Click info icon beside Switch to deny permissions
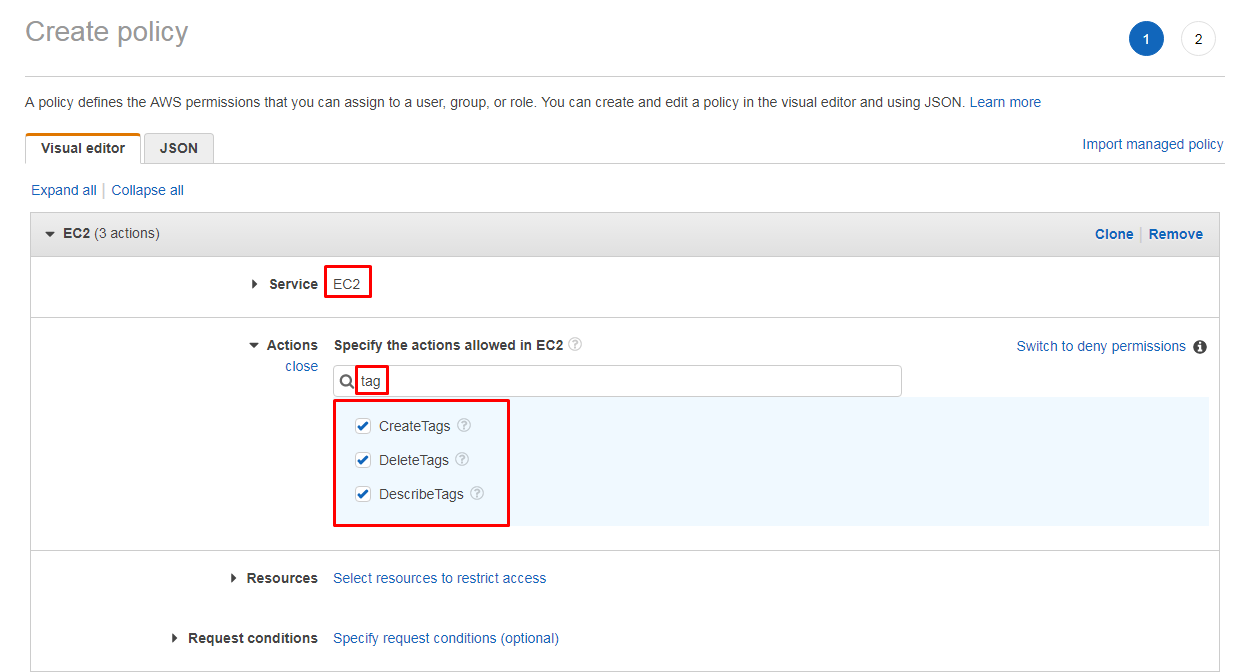The width and height of the screenshot is (1252, 672). tap(1200, 347)
